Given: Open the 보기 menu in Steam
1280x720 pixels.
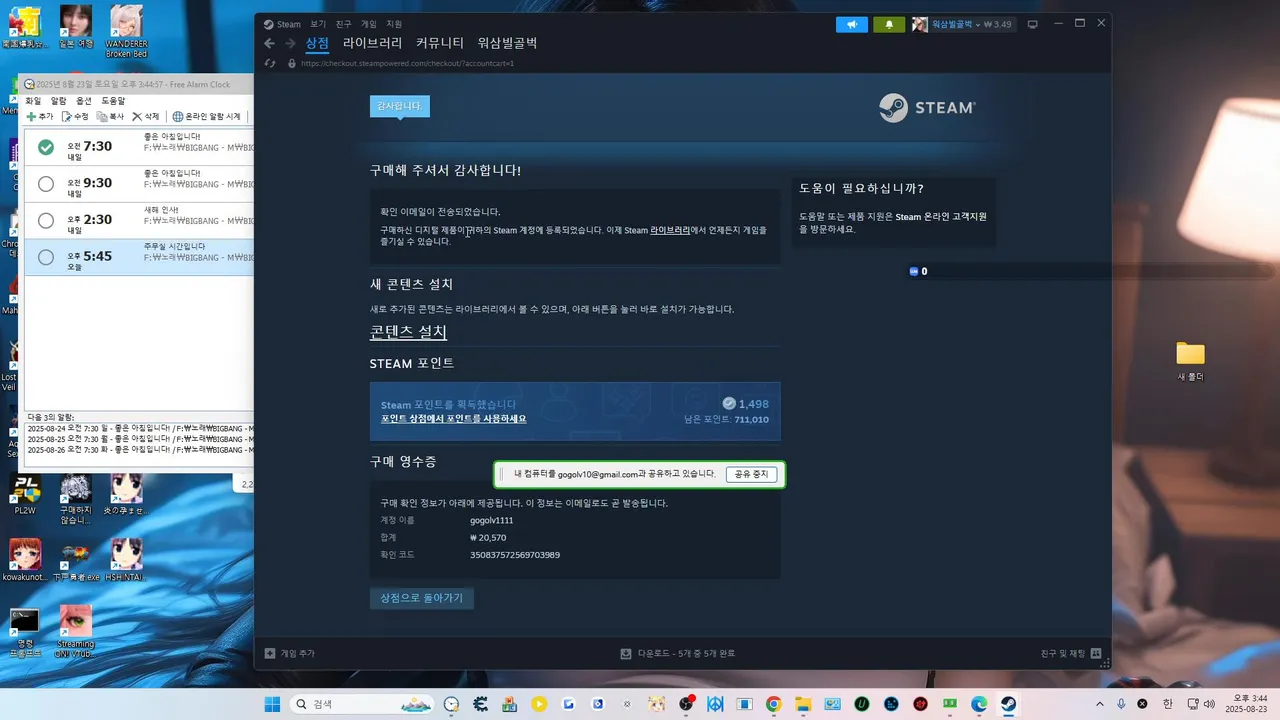Looking at the screenshot, I should click(318, 24).
